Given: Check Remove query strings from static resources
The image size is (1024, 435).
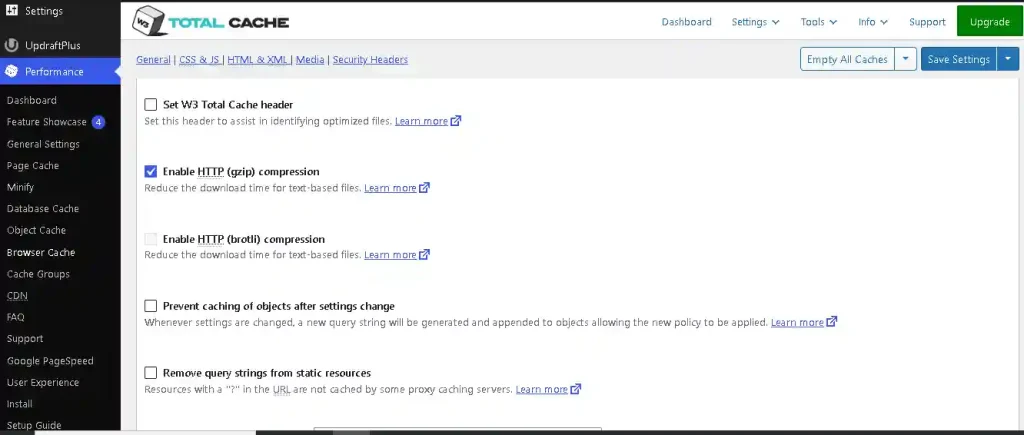Looking at the screenshot, I should 151,373.
